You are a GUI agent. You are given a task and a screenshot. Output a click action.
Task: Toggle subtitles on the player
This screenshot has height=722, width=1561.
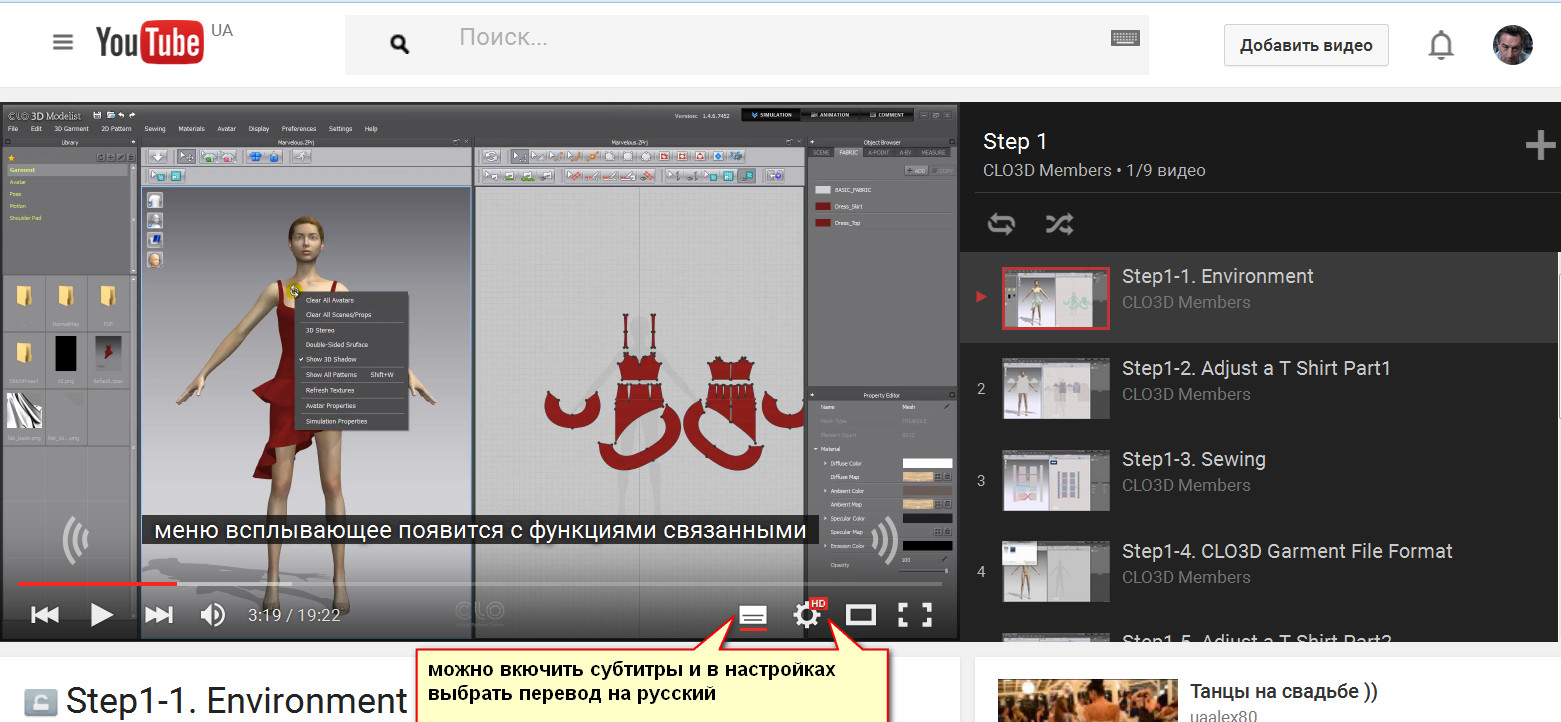coord(753,615)
